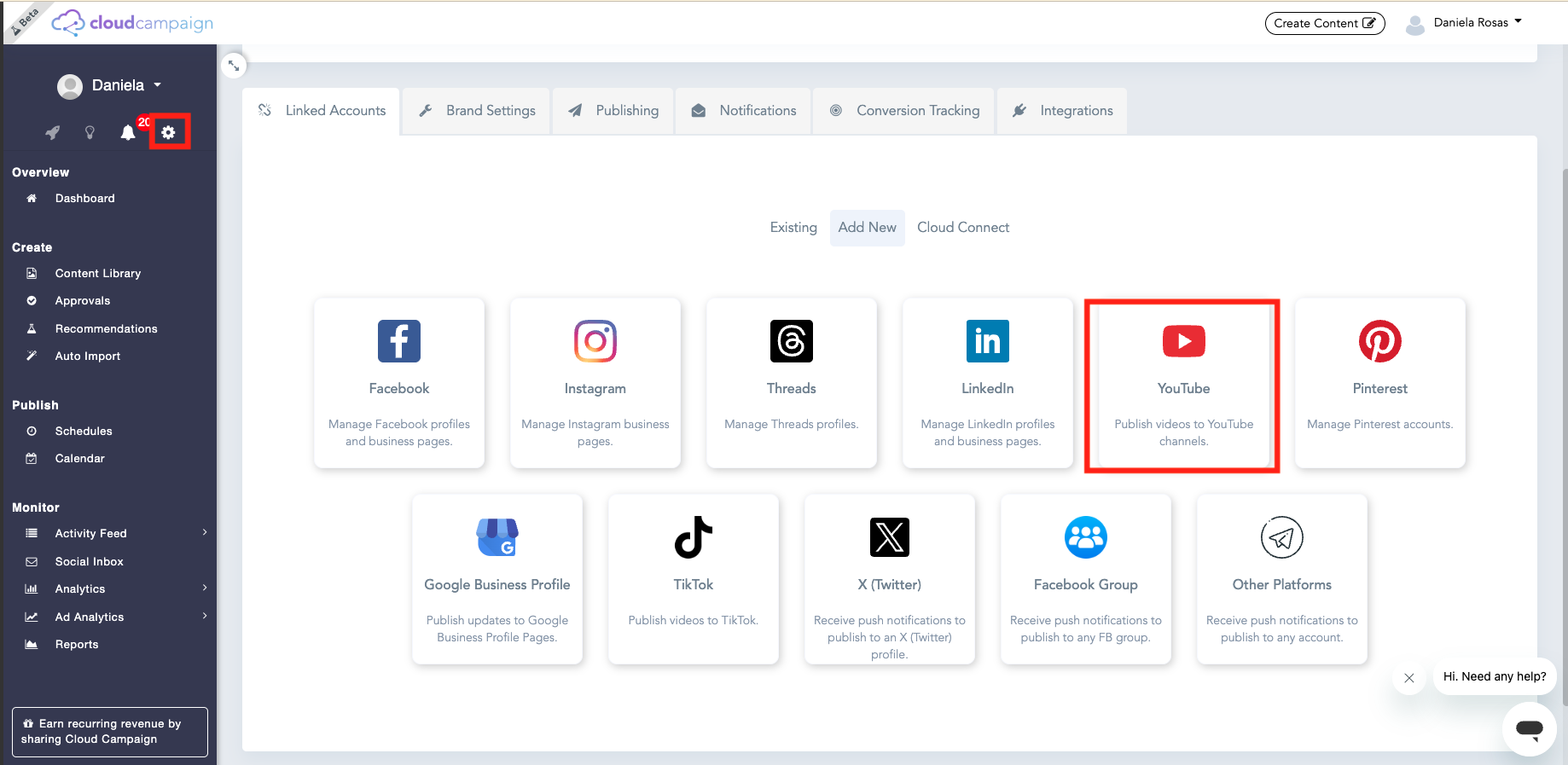1568x765 pixels.
Task: Select the LinkedIn account card
Action: point(988,383)
